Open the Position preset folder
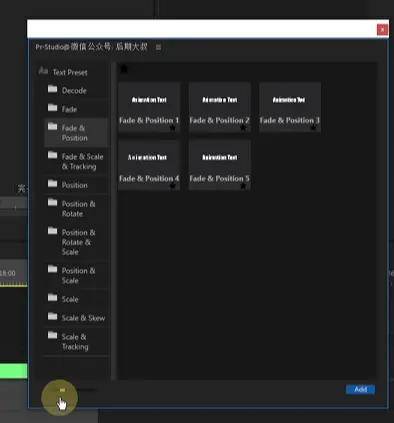This screenshot has width=394, height=423. tap(76, 185)
